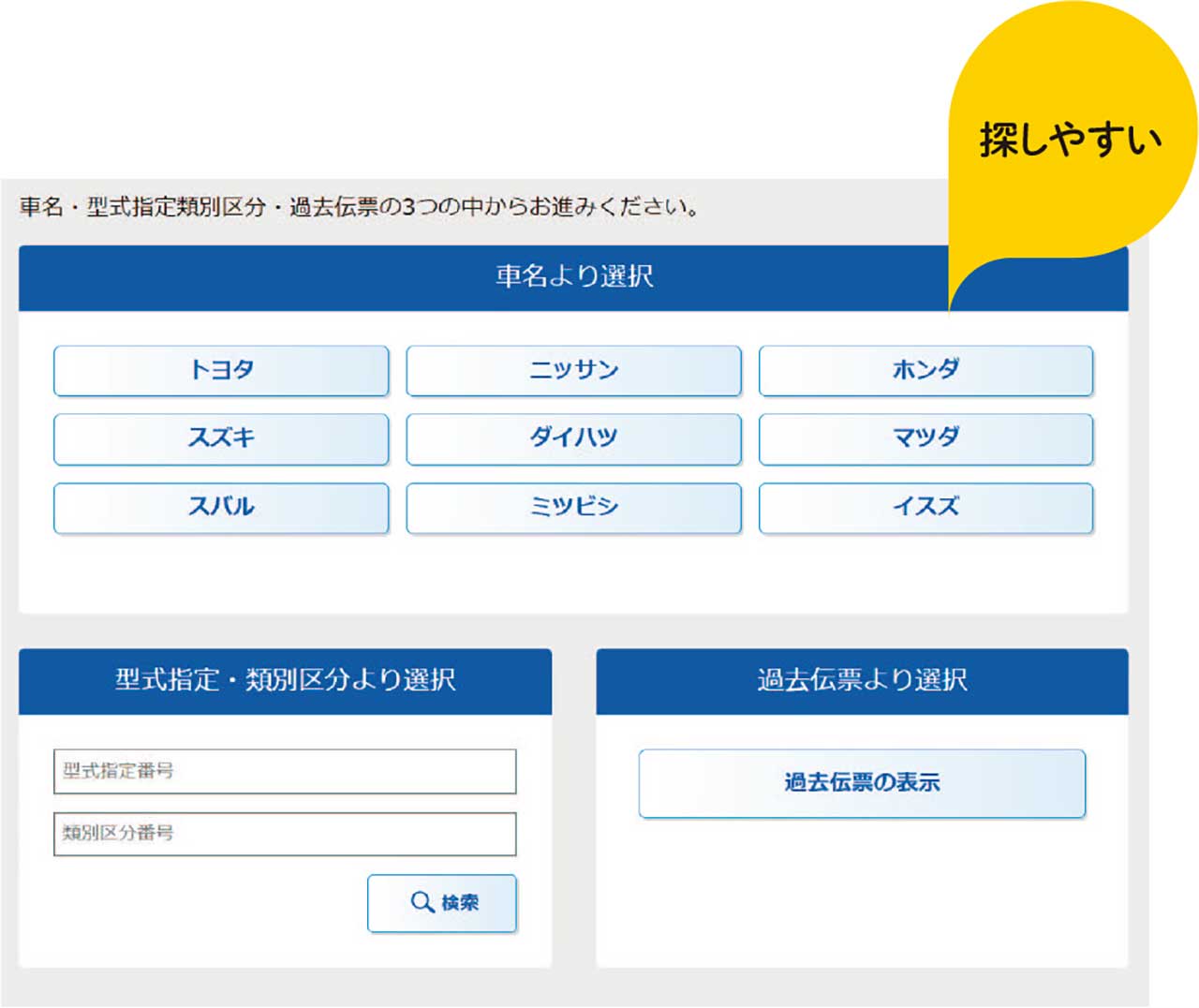Click the 車名より選択 header
1199x1008 pixels.
[x=573, y=278]
